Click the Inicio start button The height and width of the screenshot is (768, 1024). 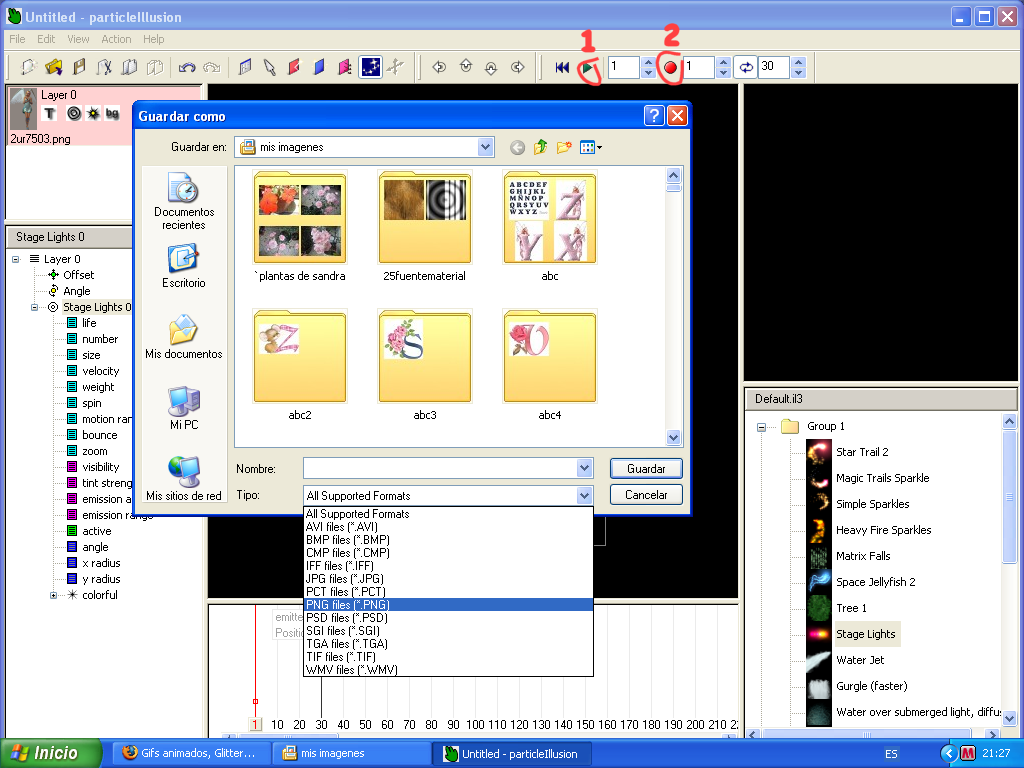click(x=51, y=753)
